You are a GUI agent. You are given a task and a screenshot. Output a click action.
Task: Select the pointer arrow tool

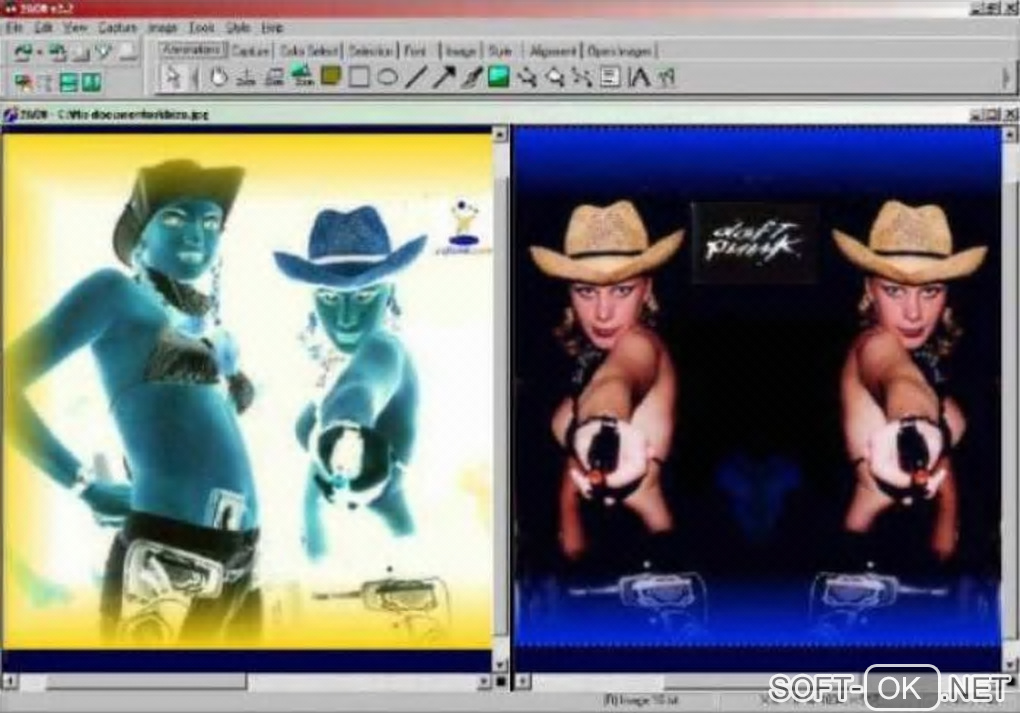coord(173,77)
